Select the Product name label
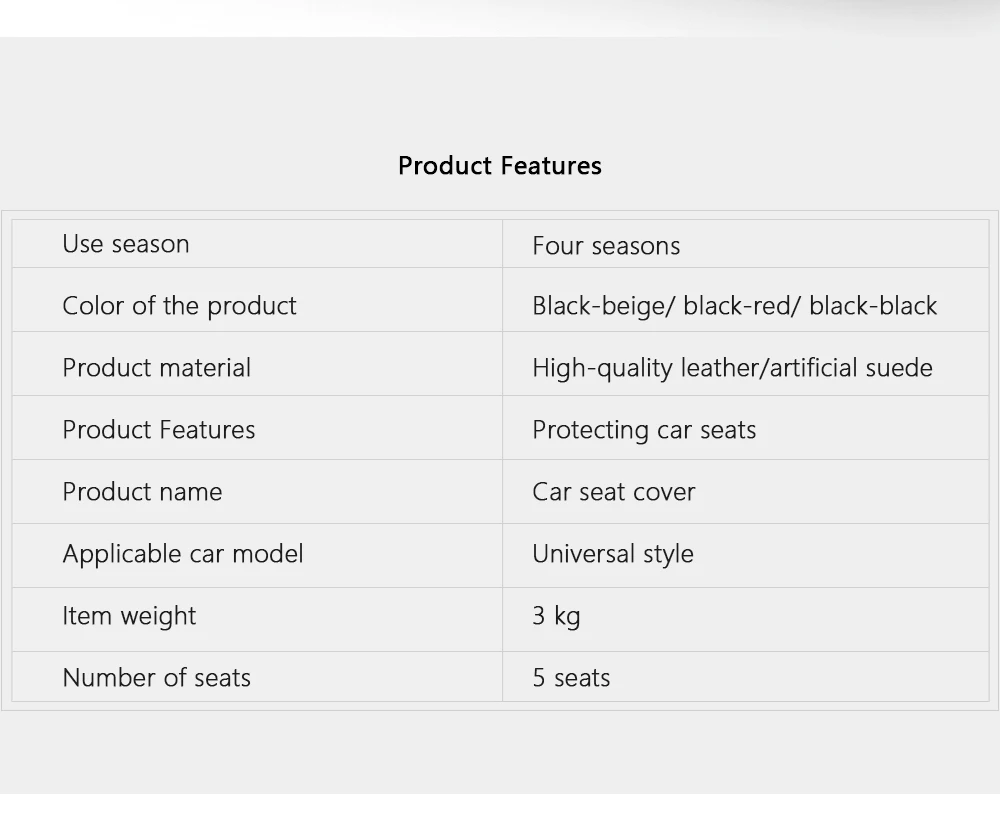 click(142, 492)
